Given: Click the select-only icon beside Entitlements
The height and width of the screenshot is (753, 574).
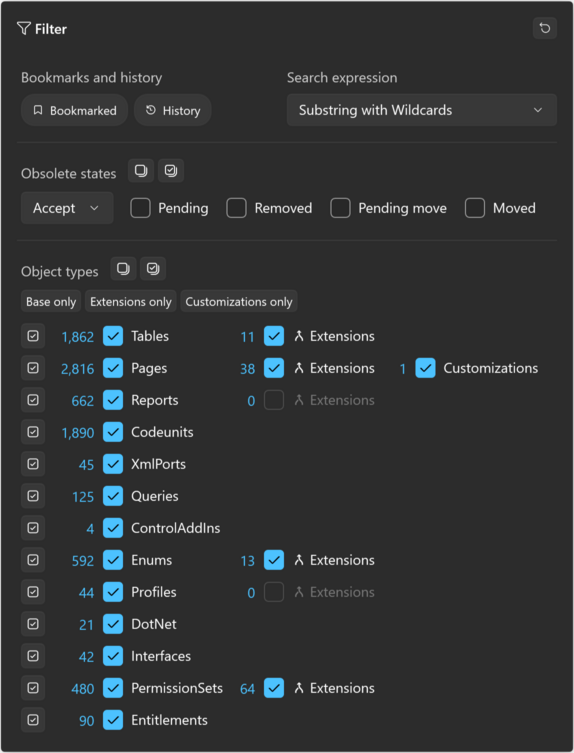Looking at the screenshot, I should pyautogui.click(x=33, y=720).
